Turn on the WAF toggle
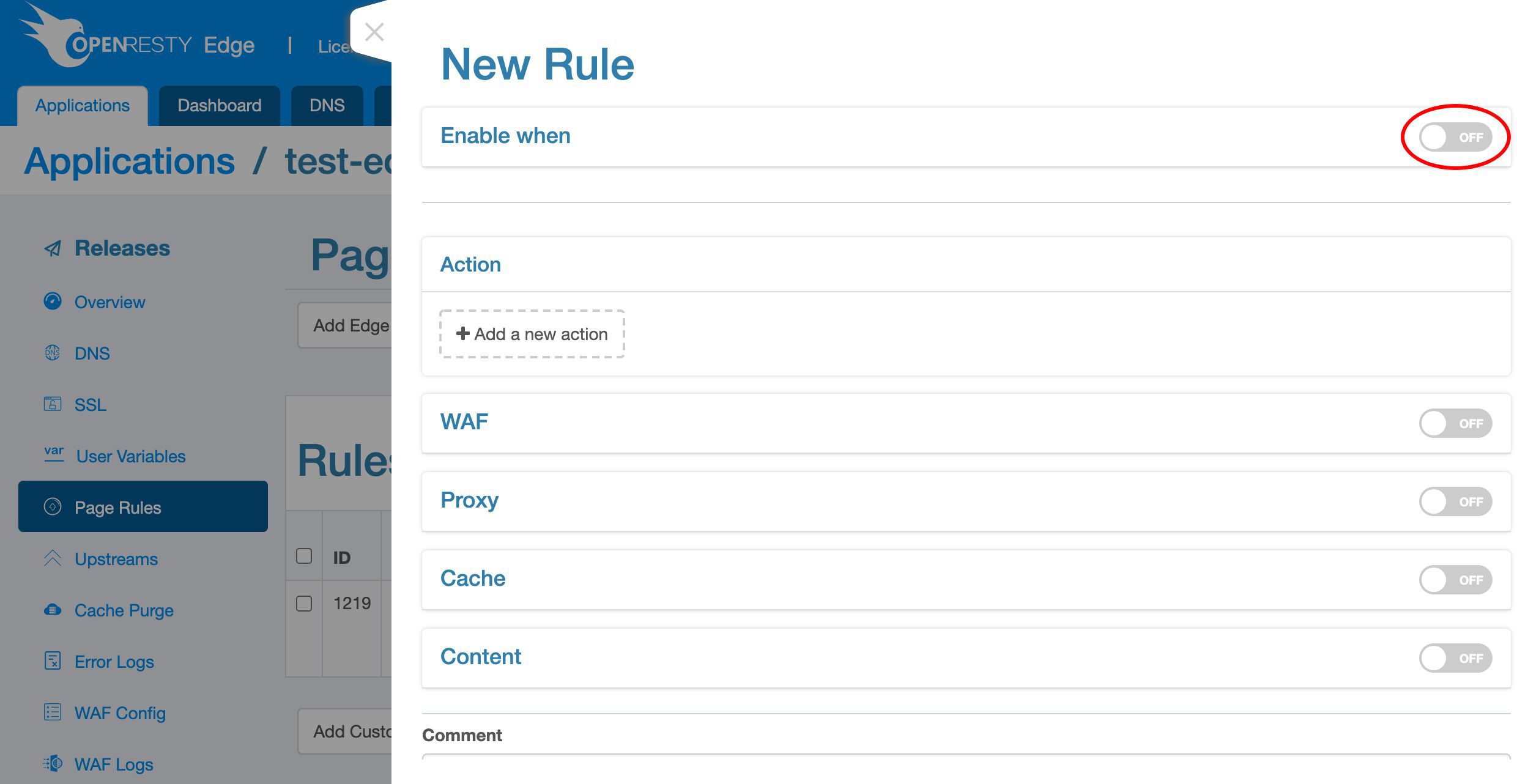 (x=1455, y=423)
